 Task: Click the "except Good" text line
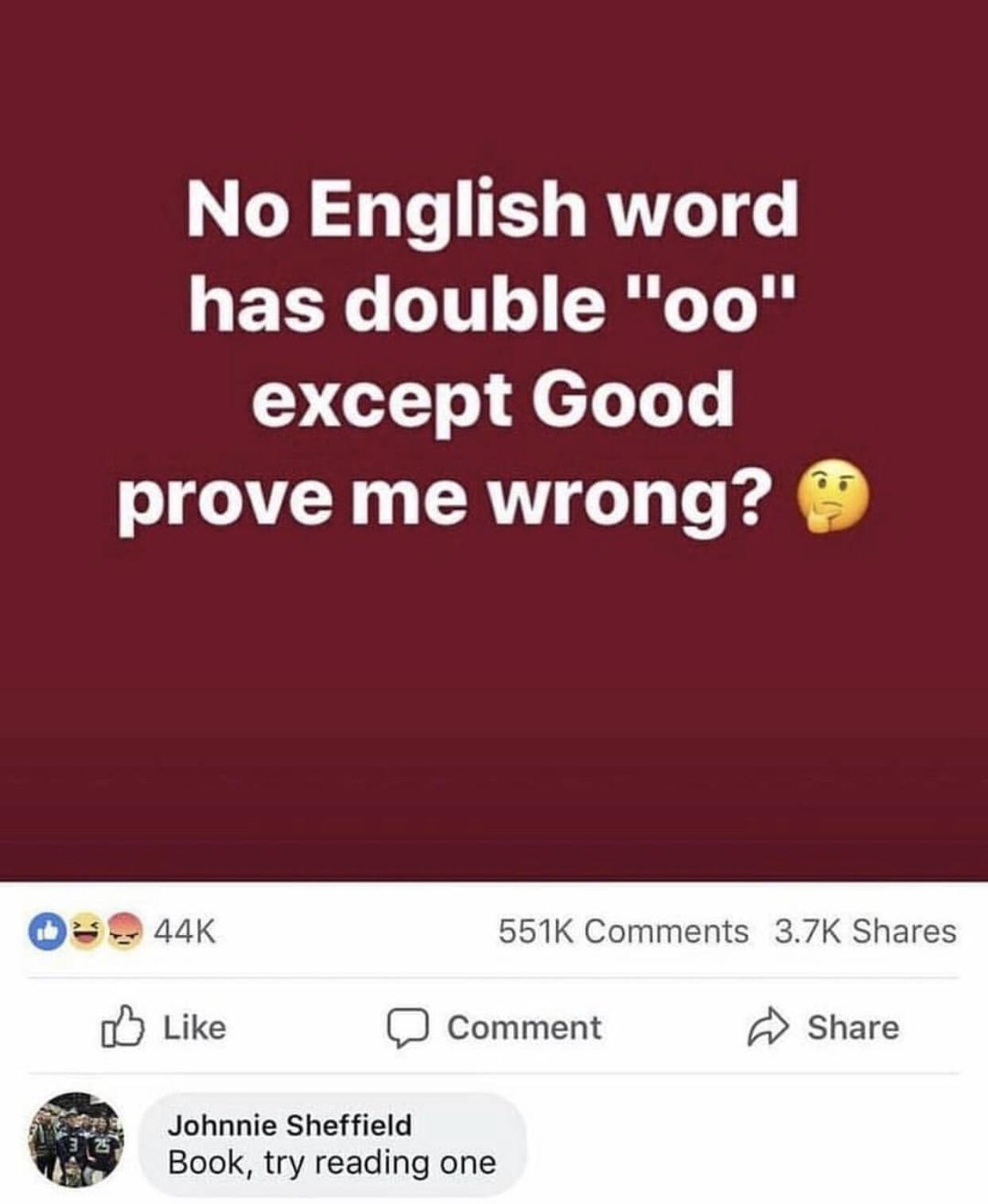pyautogui.click(x=493, y=400)
